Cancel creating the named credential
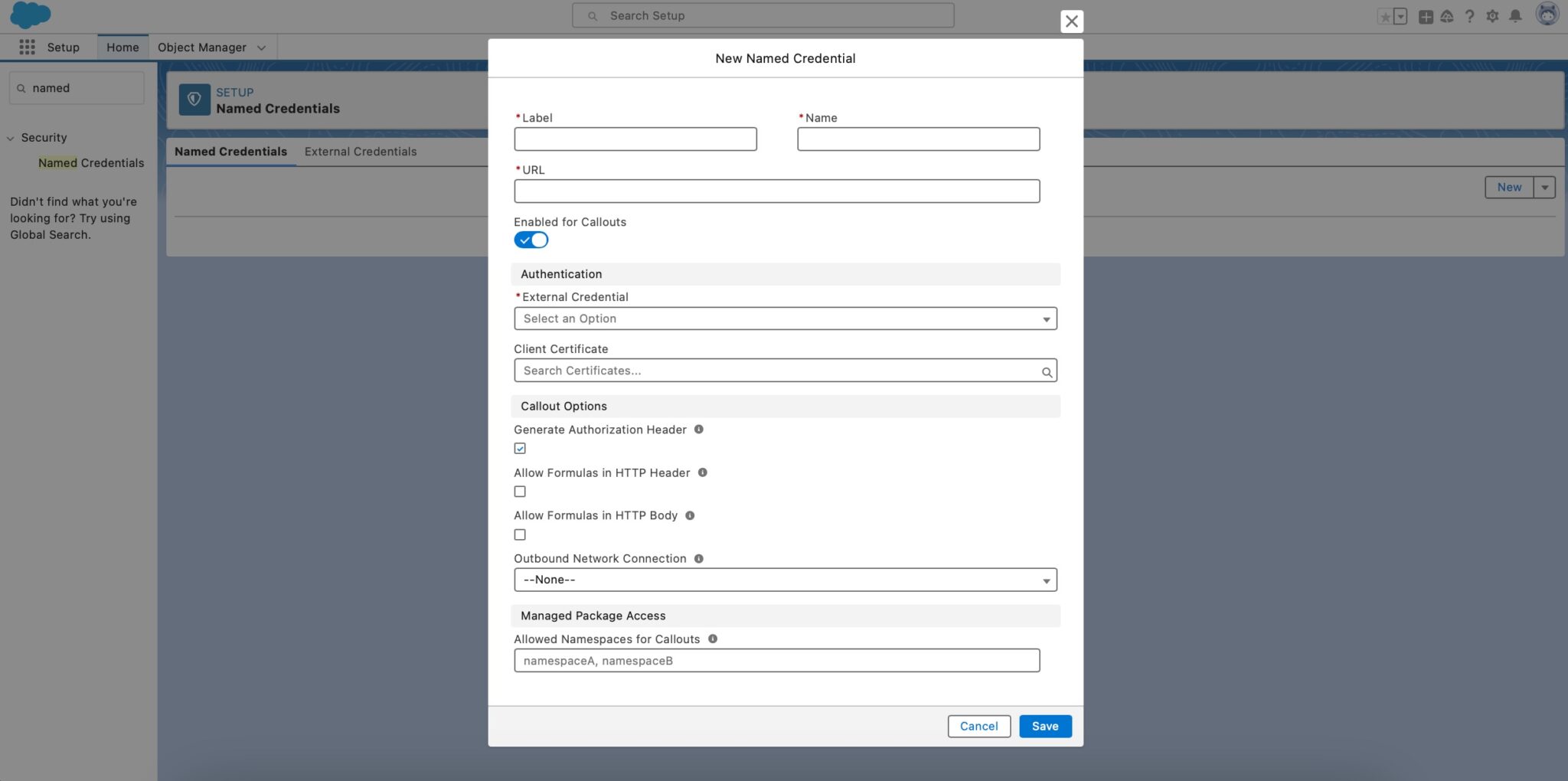The height and width of the screenshot is (781, 1568). (978, 726)
